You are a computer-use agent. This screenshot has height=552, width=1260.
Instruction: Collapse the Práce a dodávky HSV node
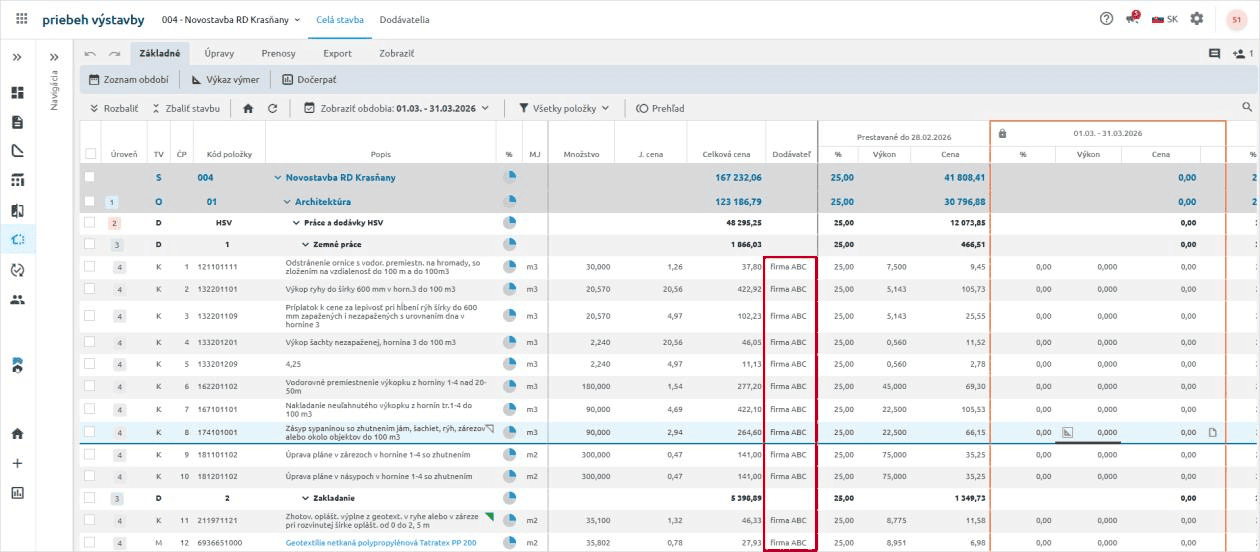(296, 222)
